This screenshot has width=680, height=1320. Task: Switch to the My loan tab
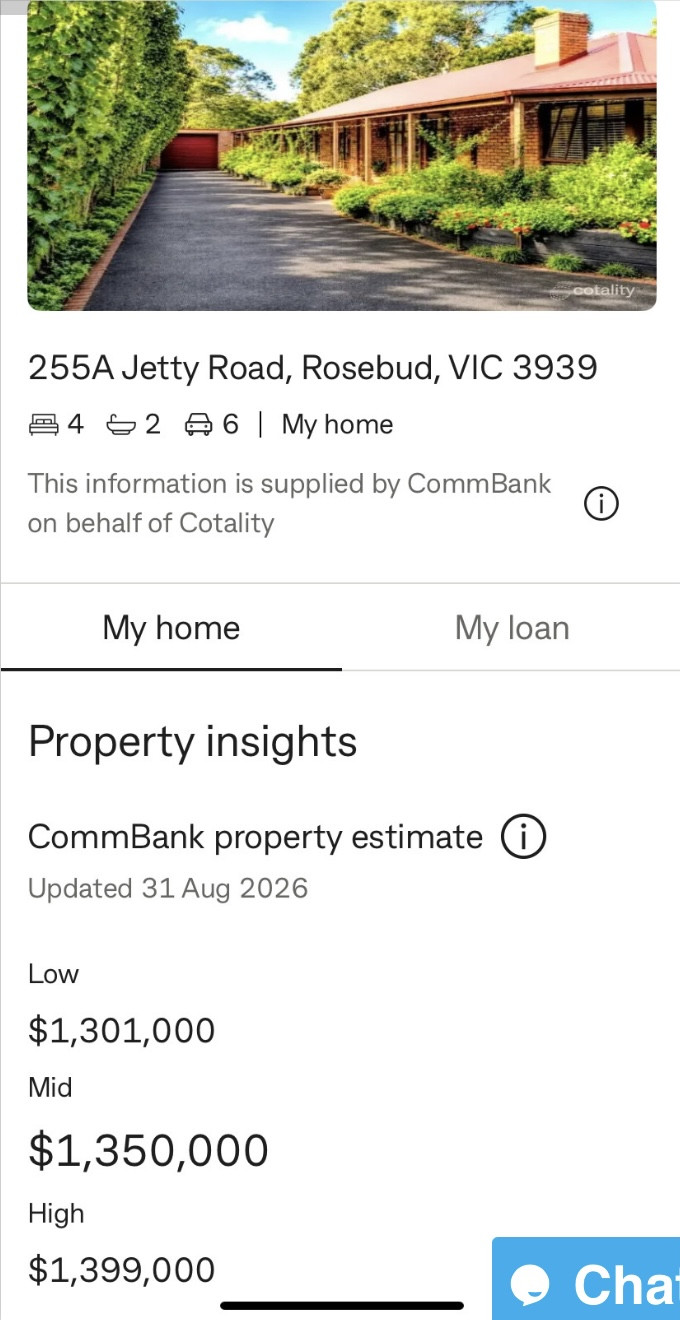[512, 628]
